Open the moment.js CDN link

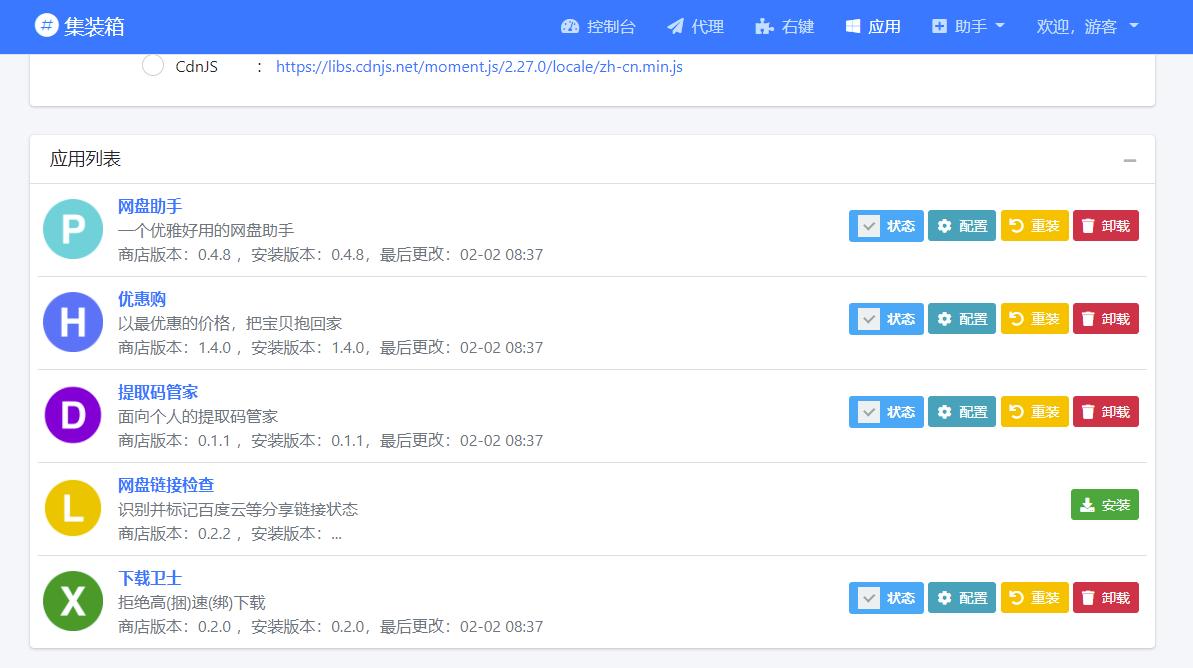(x=477, y=66)
